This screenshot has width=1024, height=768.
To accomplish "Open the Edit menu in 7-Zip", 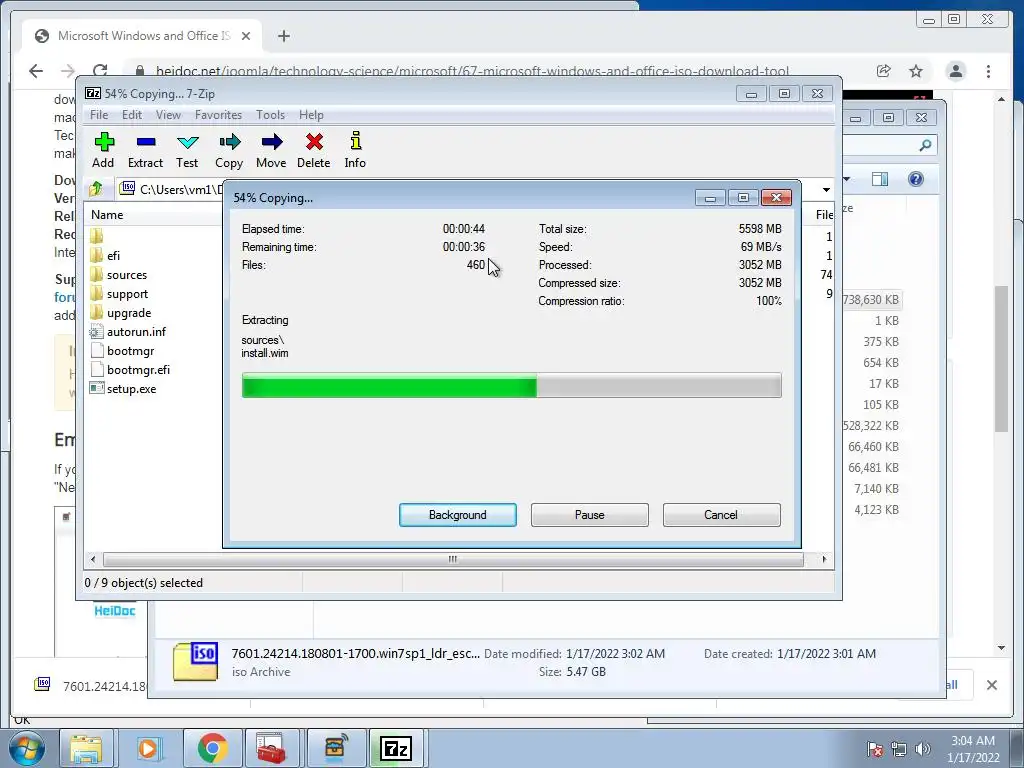I will pyautogui.click(x=132, y=115).
